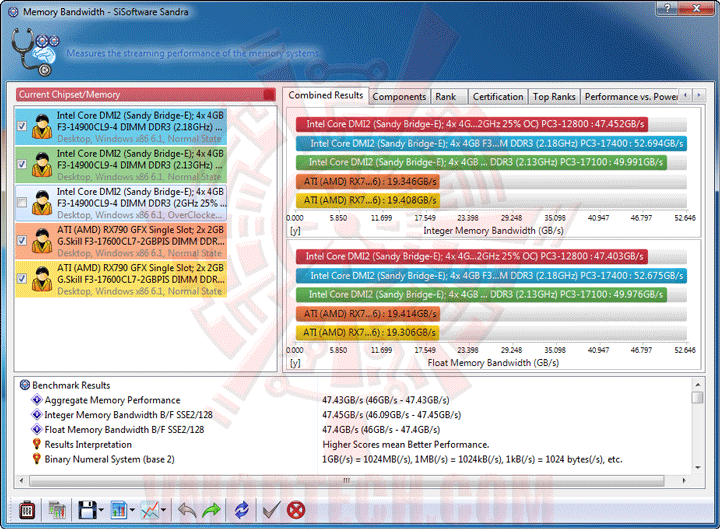Click the horizontal scrollbar thumb
Viewport: 720px width, 529px height.
point(347,481)
